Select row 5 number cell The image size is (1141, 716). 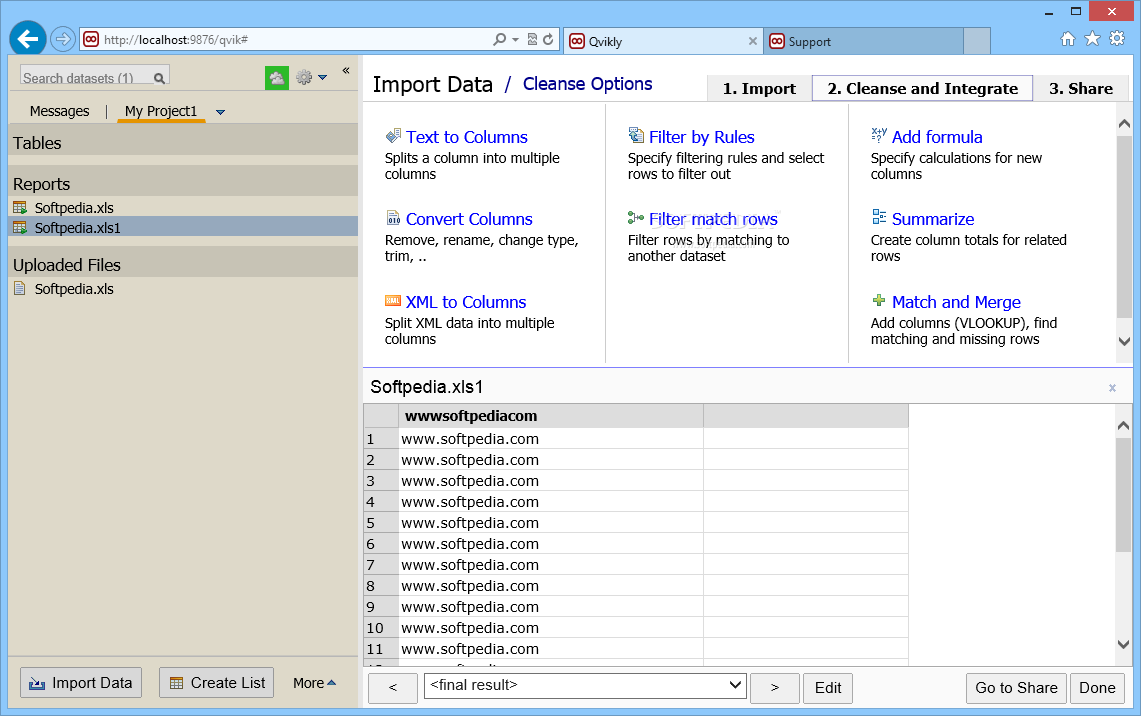[381, 522]
